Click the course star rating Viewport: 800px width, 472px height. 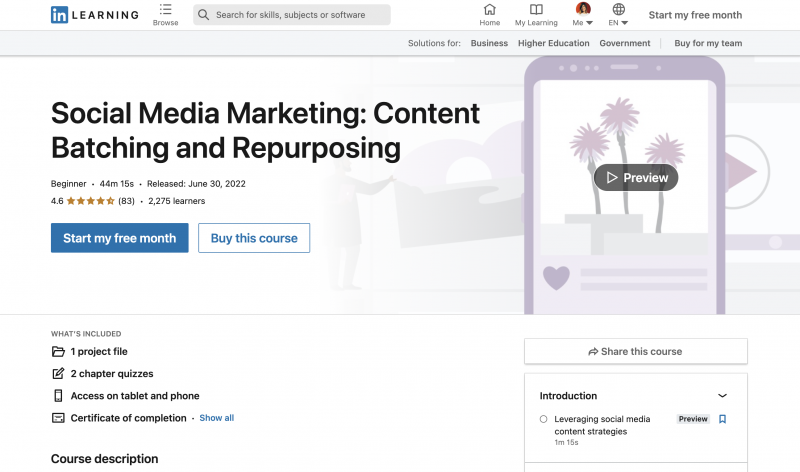pos(90,201)
